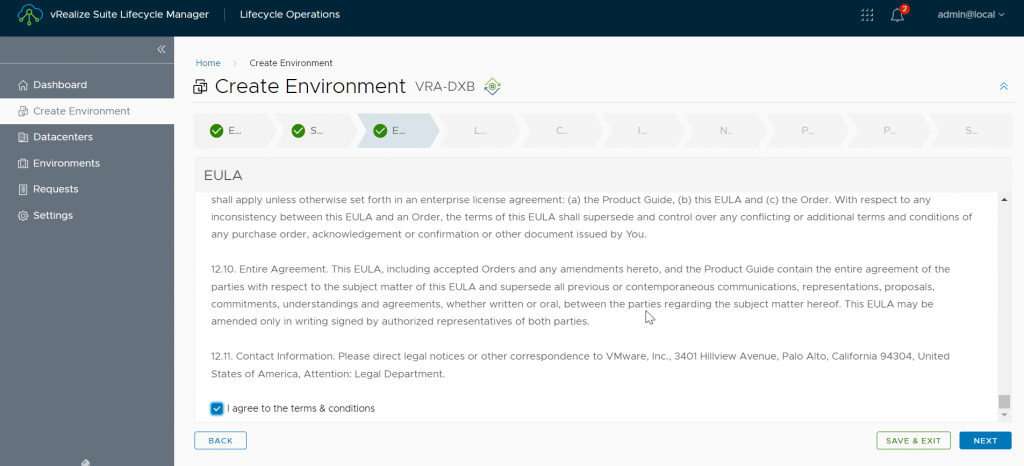This screenshot has height=466, width=1024.
Task: Click the NEXT button
Action: pos(985,441)
